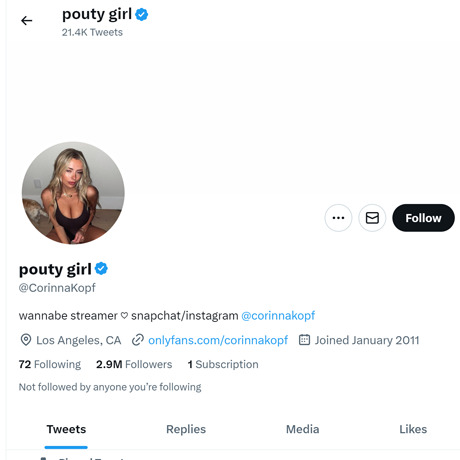Send a direct message via envelope icon
Image resolution: width=460 pixels, height=460 pixels.
372,218
